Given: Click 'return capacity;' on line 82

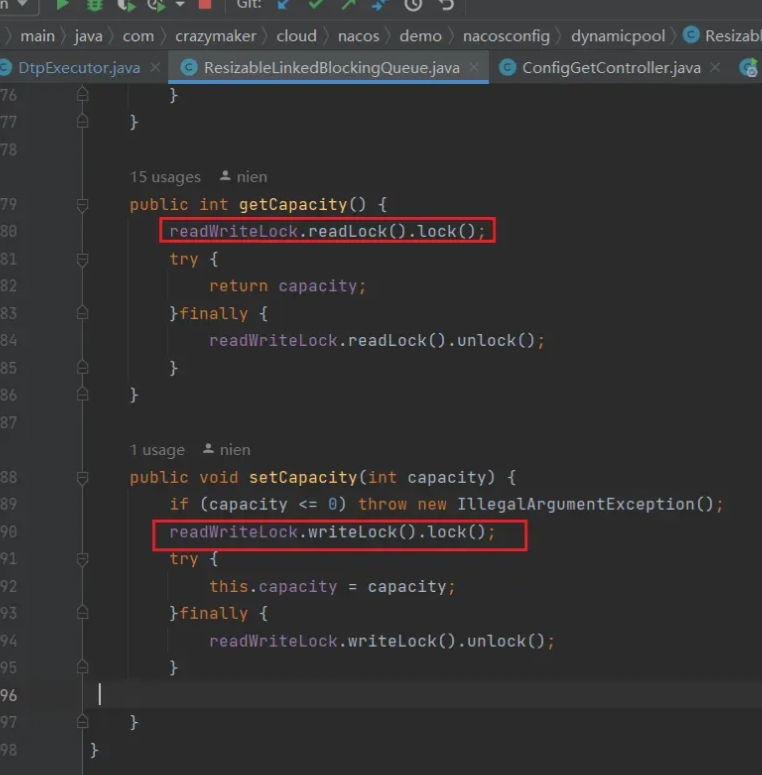Looking at the screenshot, I should [287, 286].
